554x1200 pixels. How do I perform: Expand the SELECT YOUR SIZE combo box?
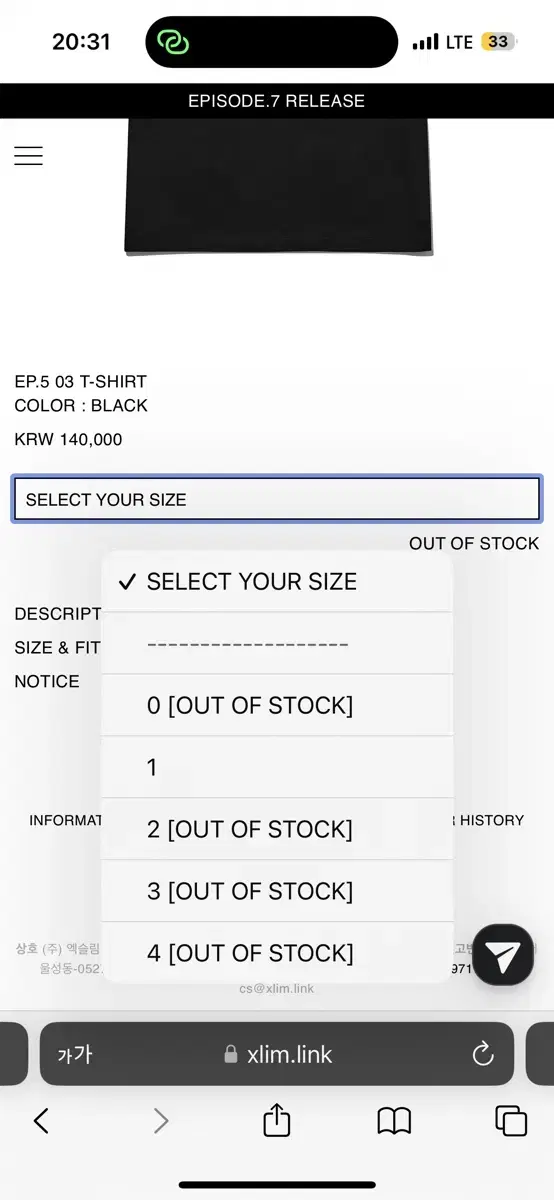[x=277, y=499]
